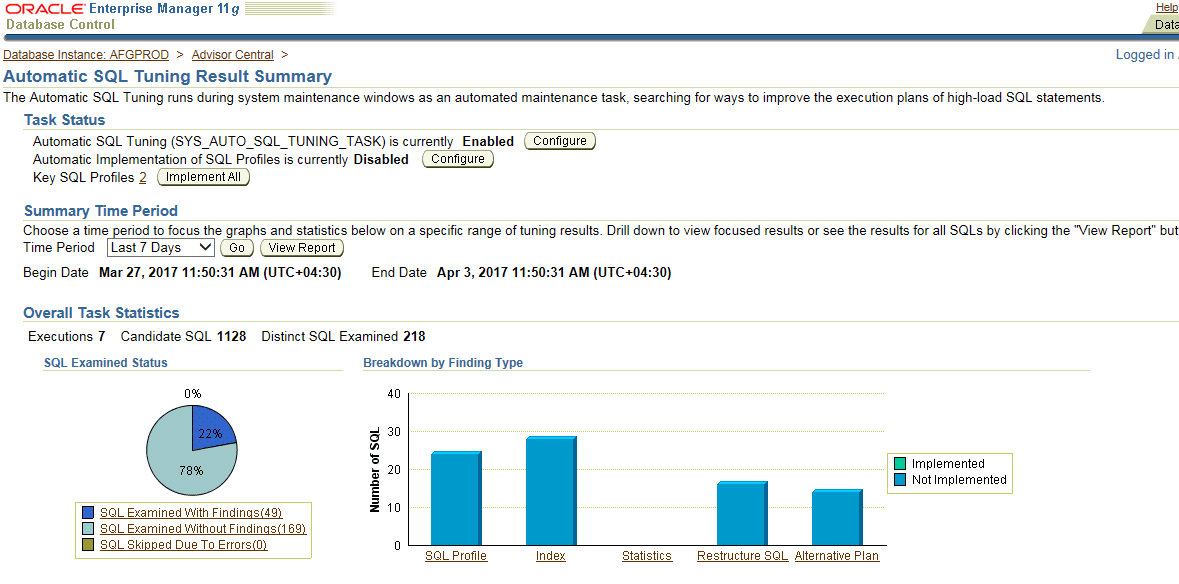Go to Database Instance: AFGPROD breadcrumb
1179x584 pixels.
[86, 55]
